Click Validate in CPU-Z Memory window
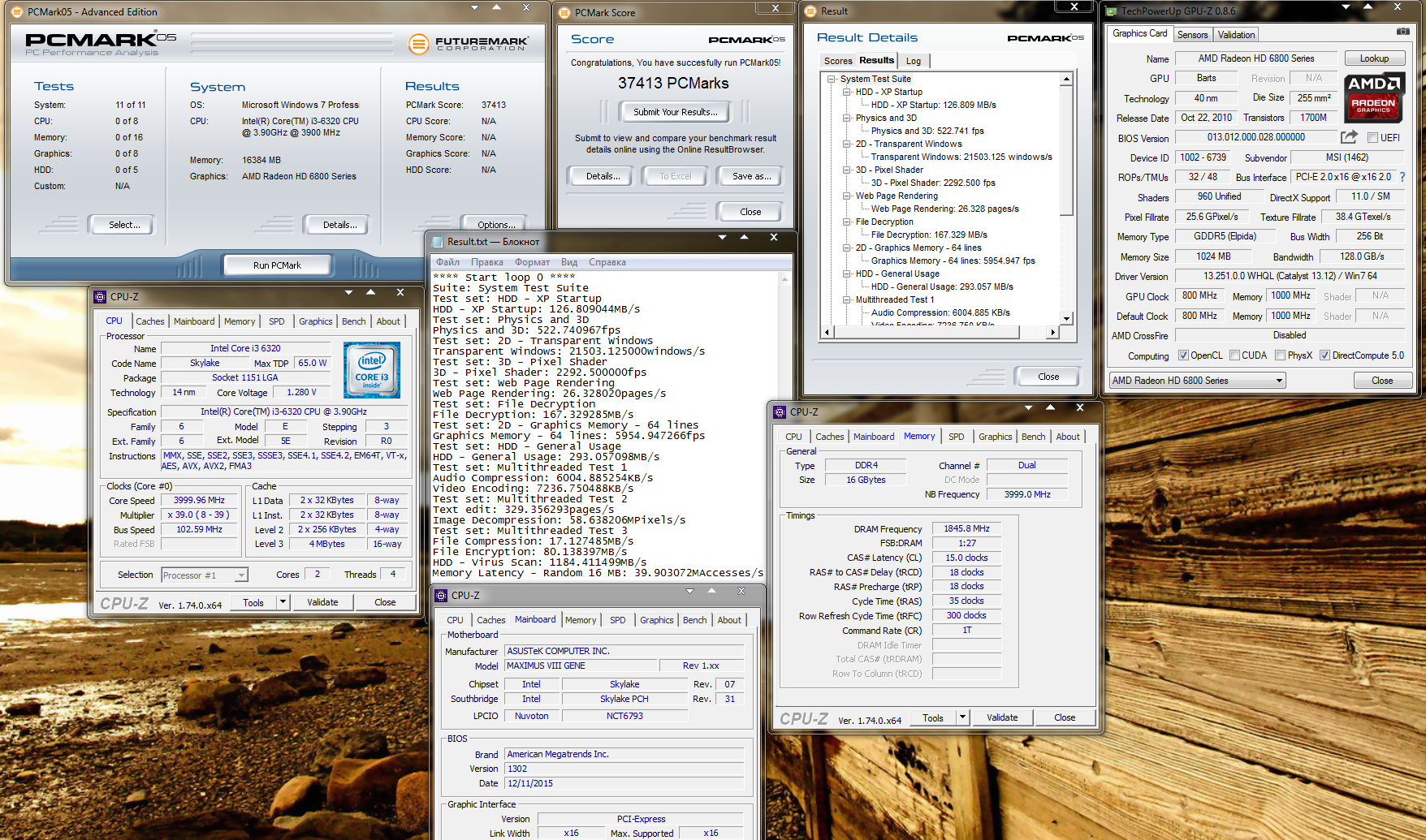The height and width of the screenshot is (840, 1426). [x=1002, y=717]
